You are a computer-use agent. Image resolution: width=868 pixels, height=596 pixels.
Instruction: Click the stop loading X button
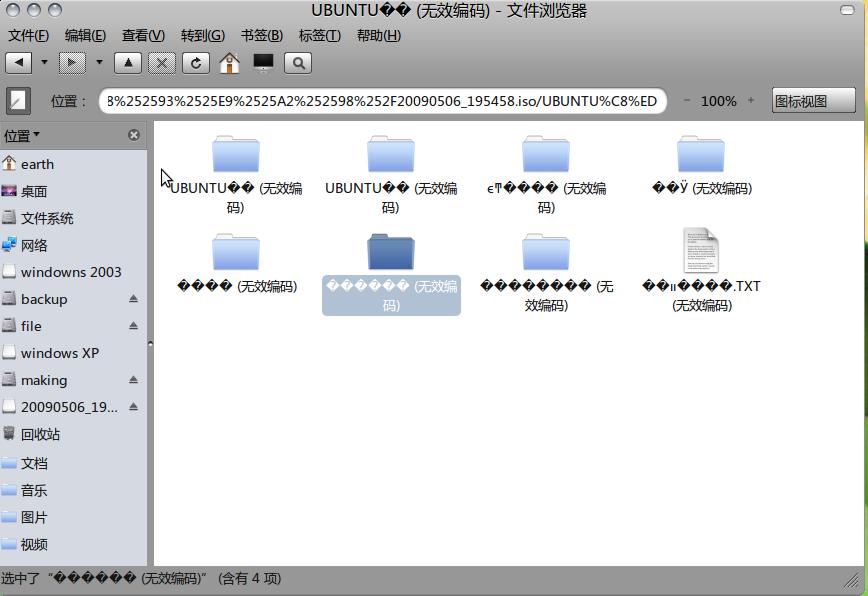coord(162,63)
